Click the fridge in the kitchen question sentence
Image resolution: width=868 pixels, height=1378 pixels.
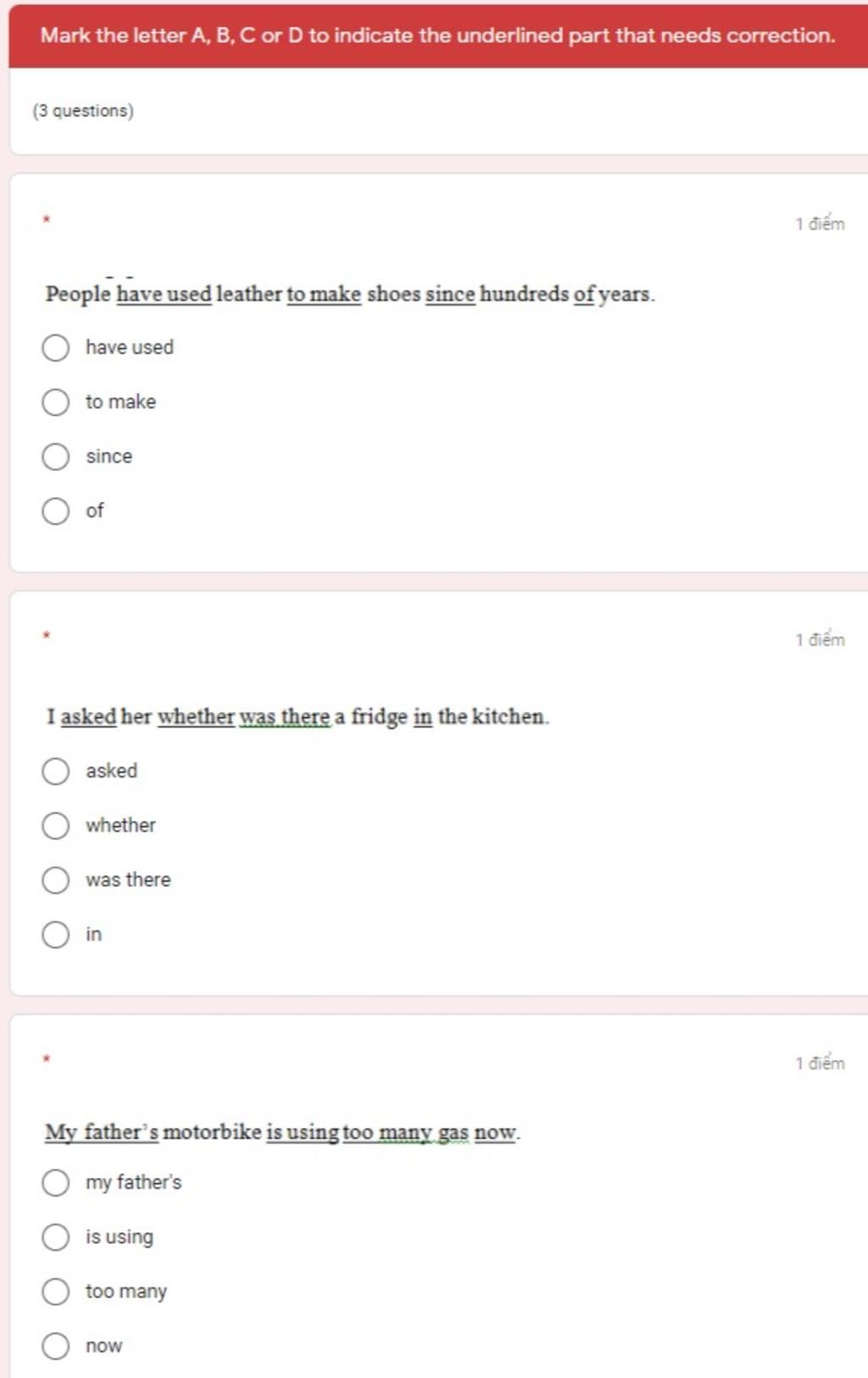[298, 717]
